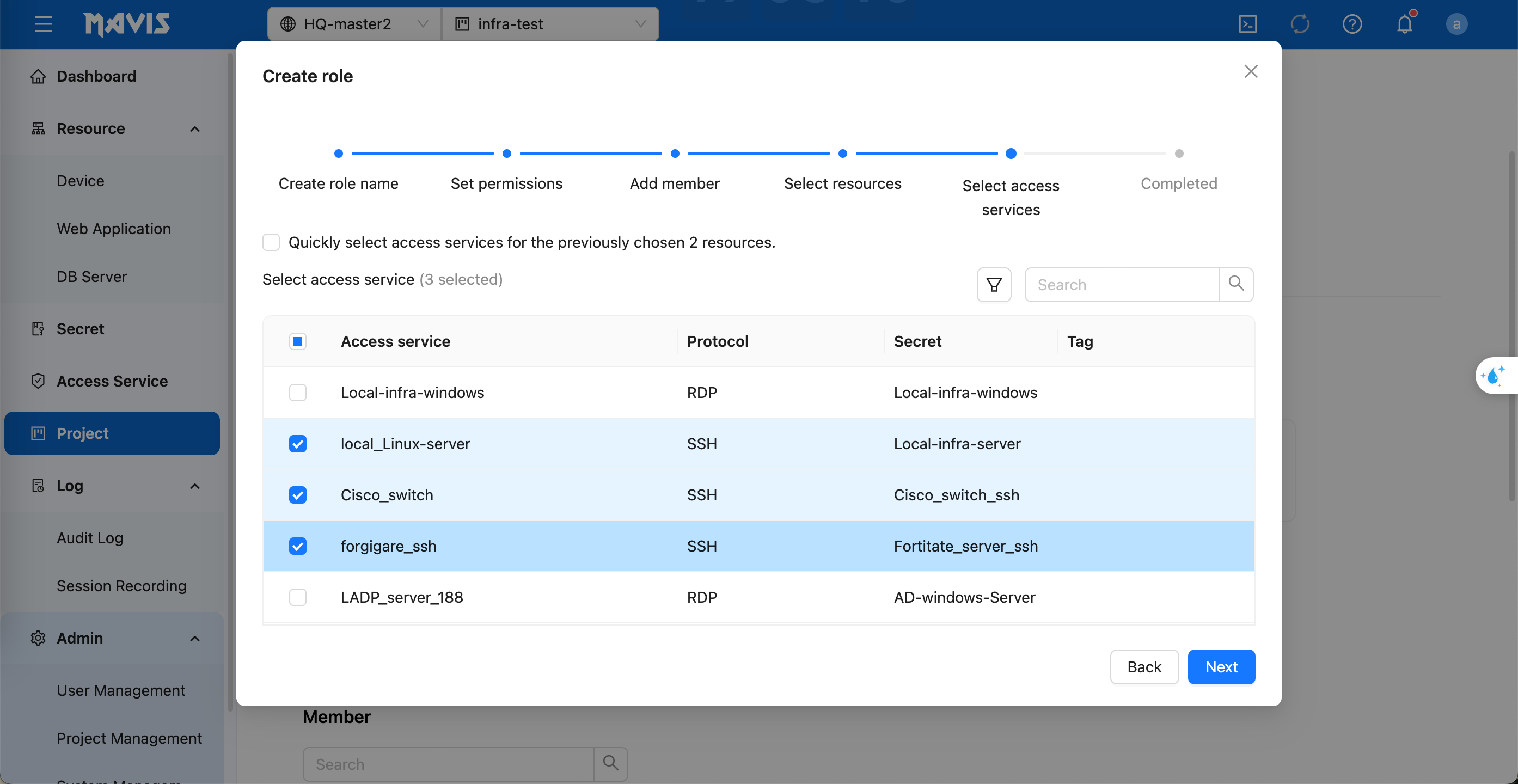The width and height of the screenshot is (1518, 784).
Task: Open the notifications bell
Action: click(x=1404, y=24)
